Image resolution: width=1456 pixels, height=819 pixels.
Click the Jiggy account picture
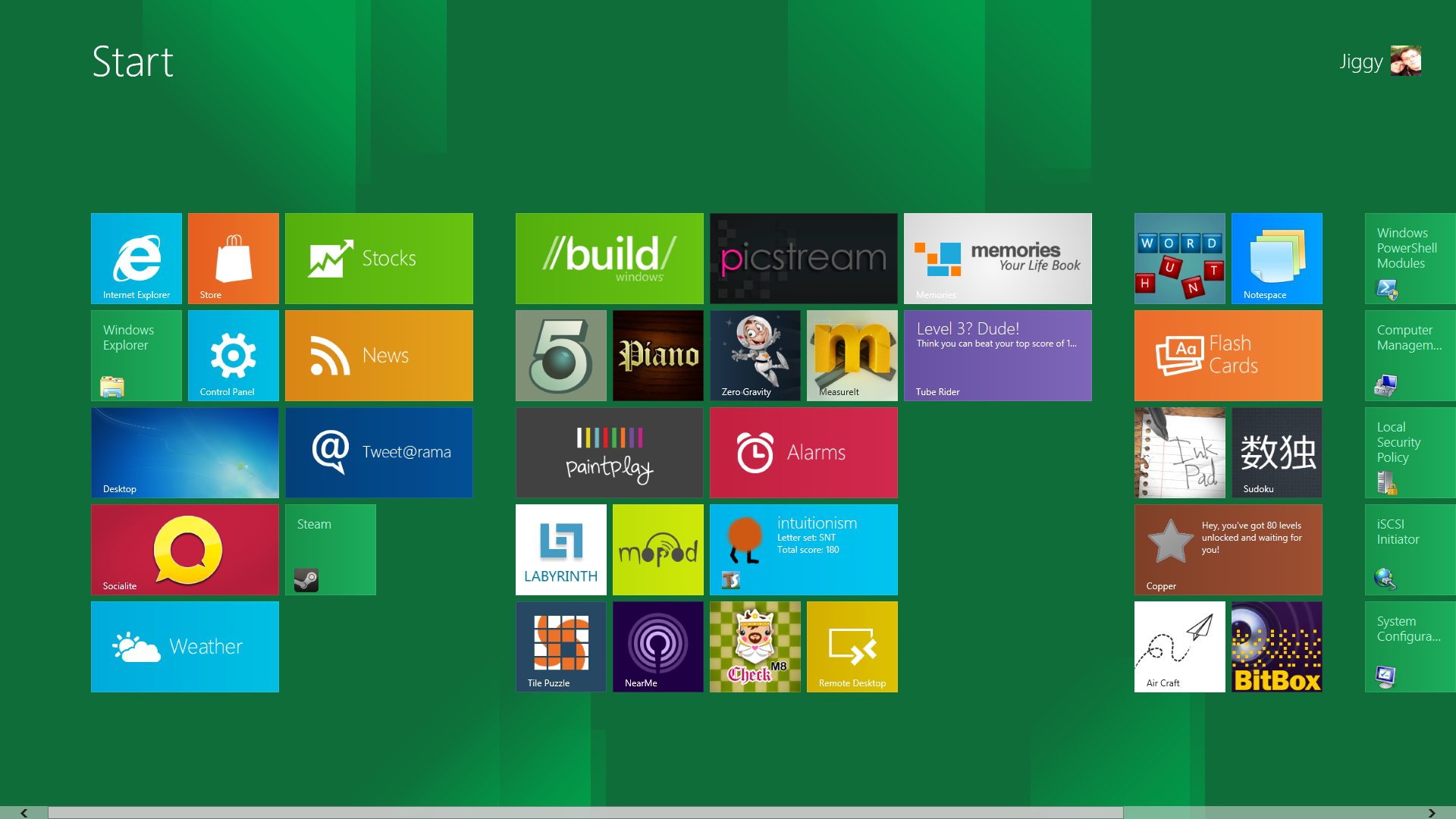[x=1407, y=61]
